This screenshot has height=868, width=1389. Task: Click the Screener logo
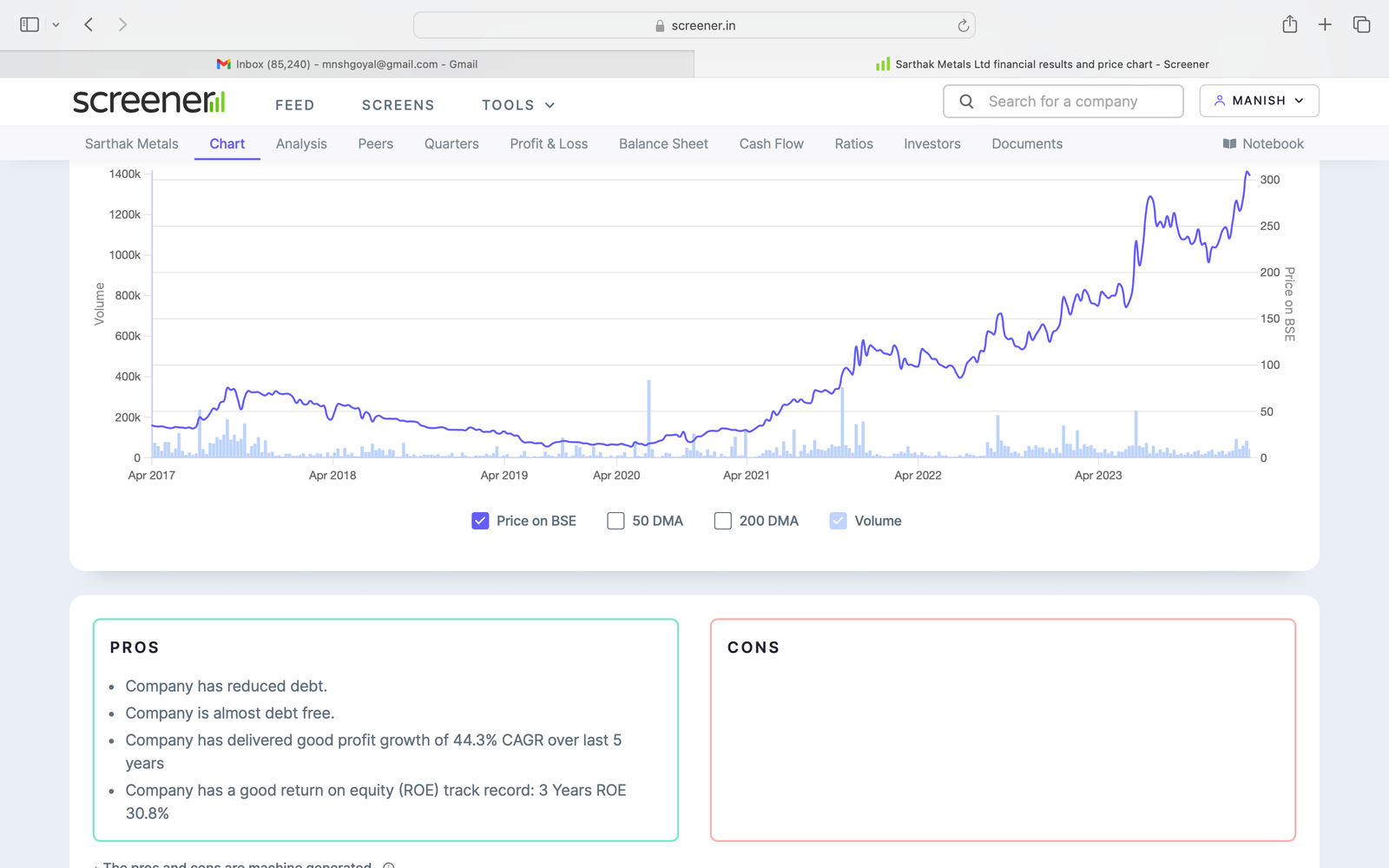[148, 102]
